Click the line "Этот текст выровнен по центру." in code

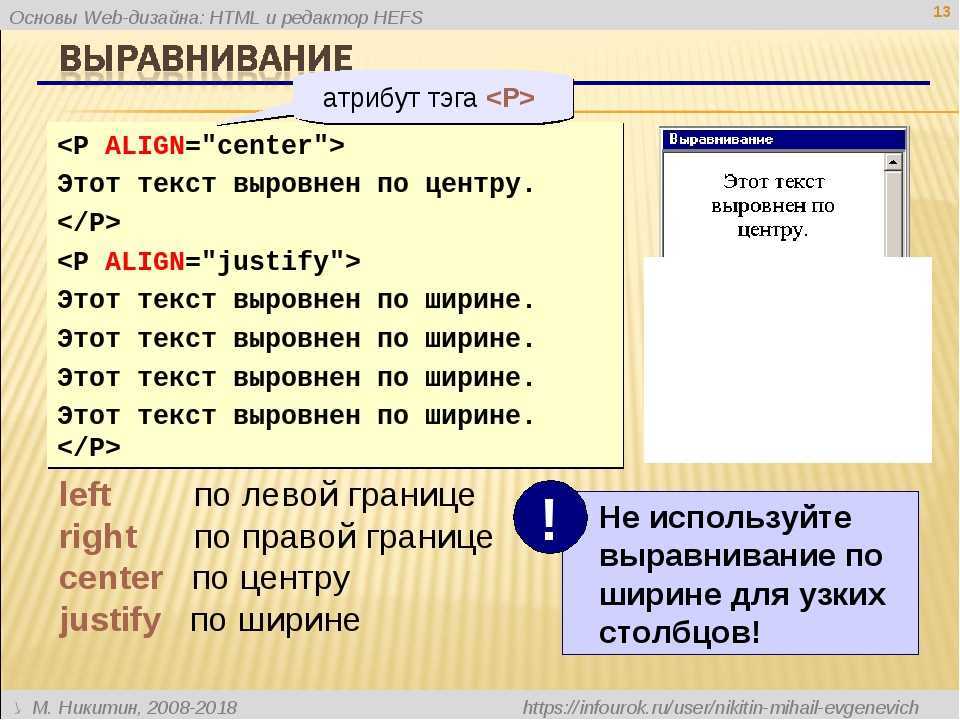(296, 184)
